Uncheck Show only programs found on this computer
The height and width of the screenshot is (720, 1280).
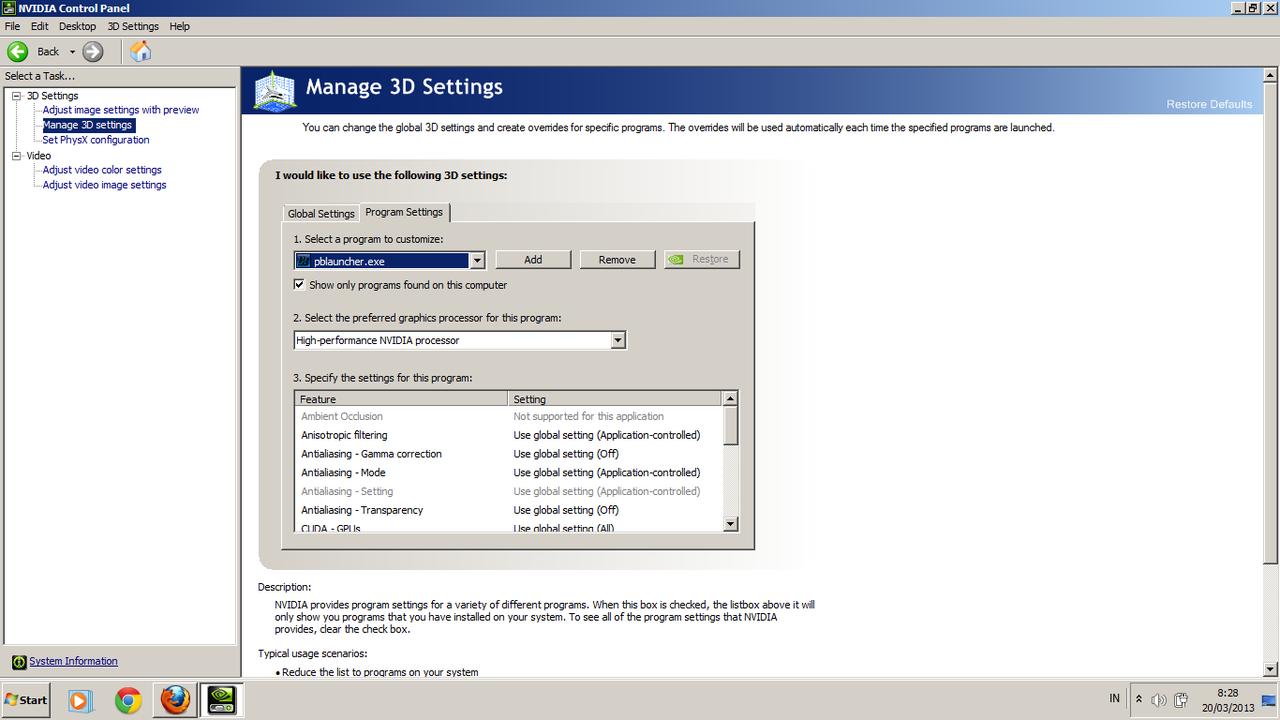[299, 285]
